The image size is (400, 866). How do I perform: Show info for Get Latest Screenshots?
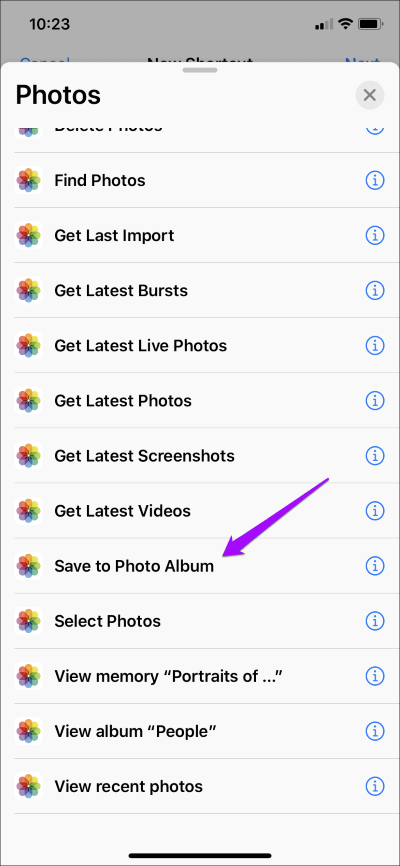click(x=375, y=456)
